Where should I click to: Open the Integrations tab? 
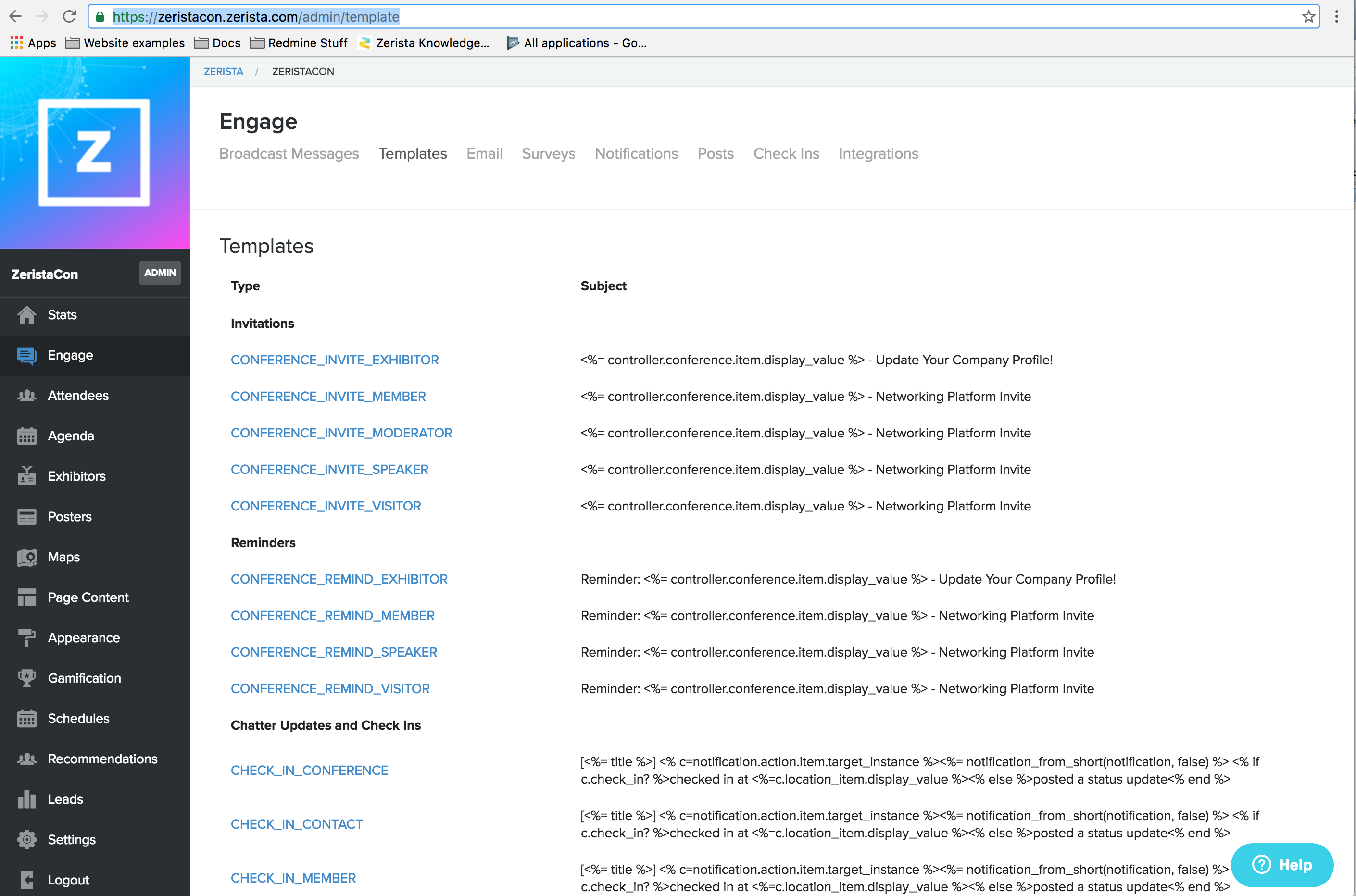click(878, 154)
